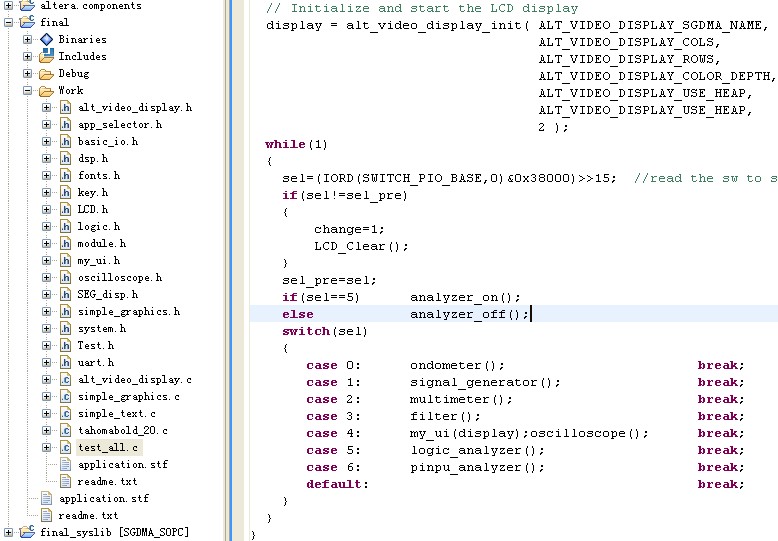778x541 pixels.
Task: Click the Includes folder icon
Action: [x=47, y=56]
